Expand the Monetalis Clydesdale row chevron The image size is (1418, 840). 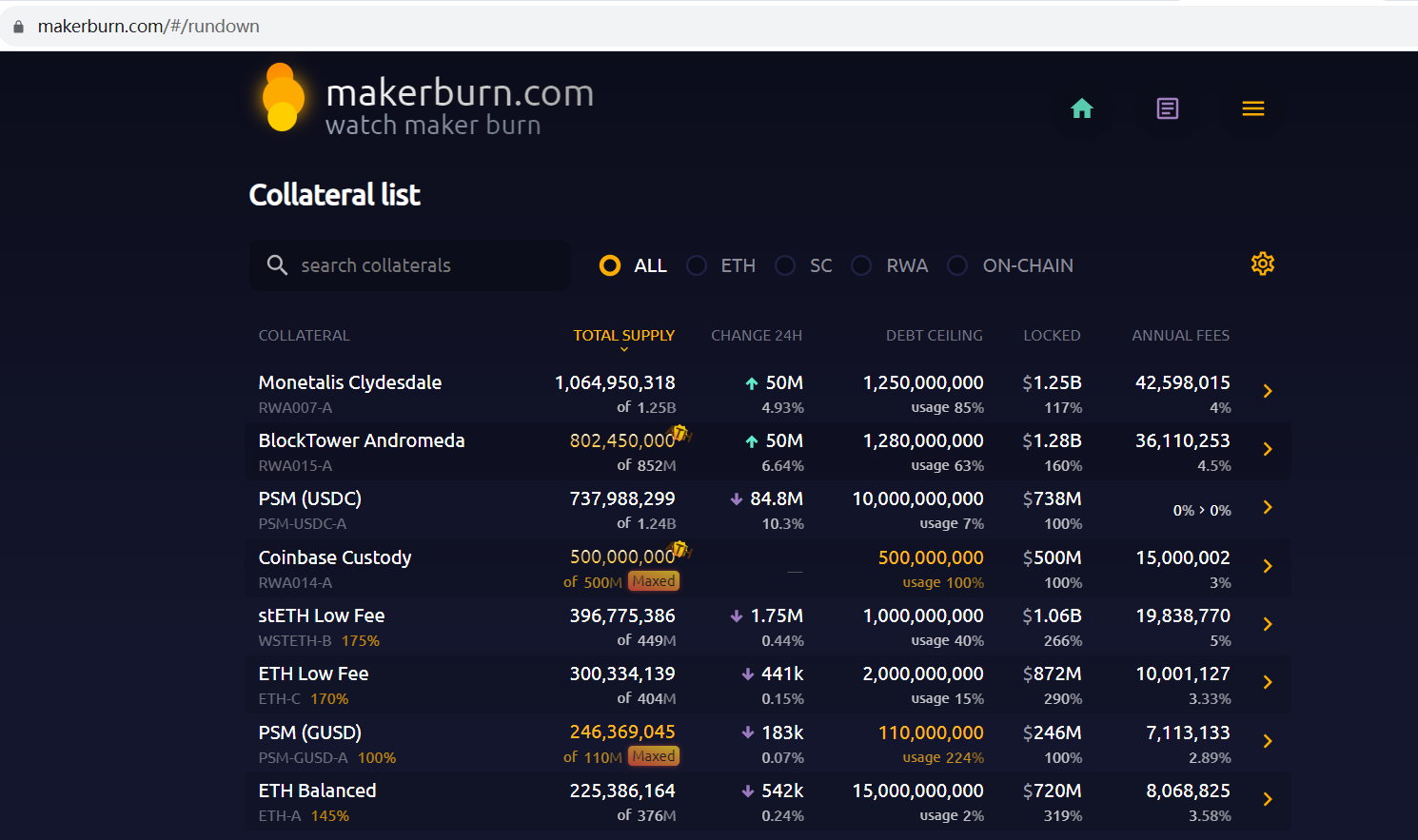pos(1268,391)
